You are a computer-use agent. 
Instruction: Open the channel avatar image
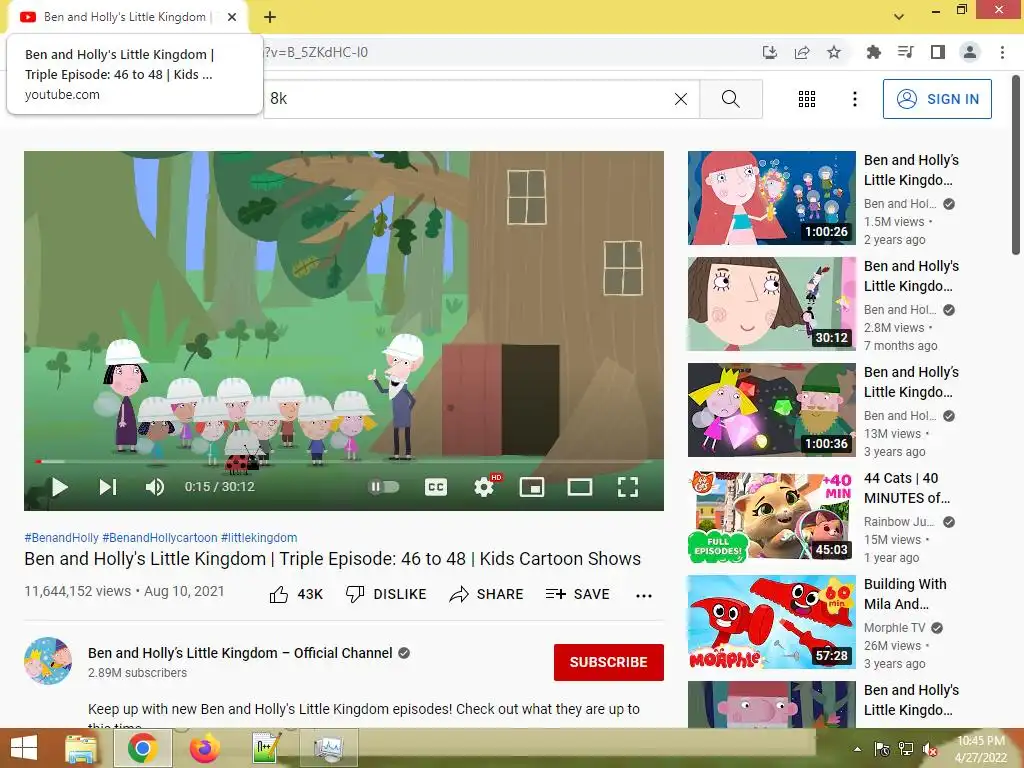(x=48, y=661)
